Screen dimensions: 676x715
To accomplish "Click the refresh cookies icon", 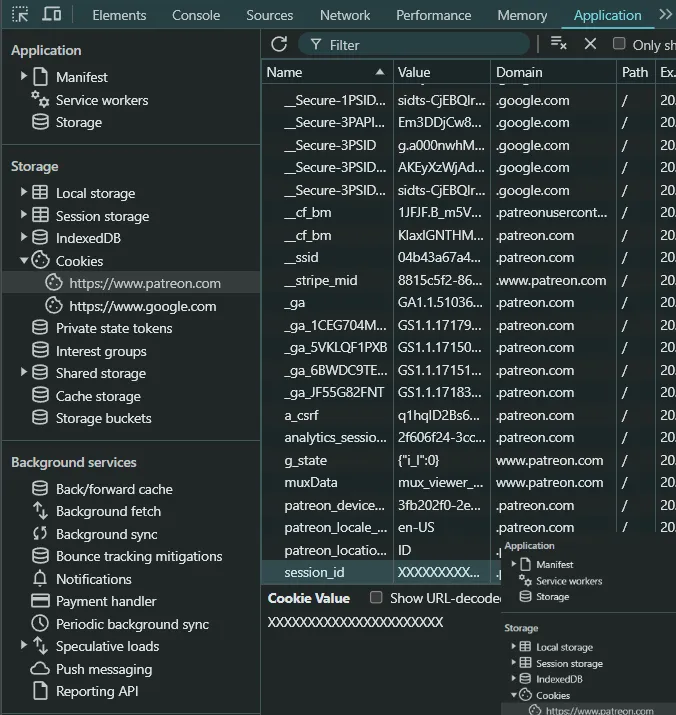I will (x=279, y=45).
